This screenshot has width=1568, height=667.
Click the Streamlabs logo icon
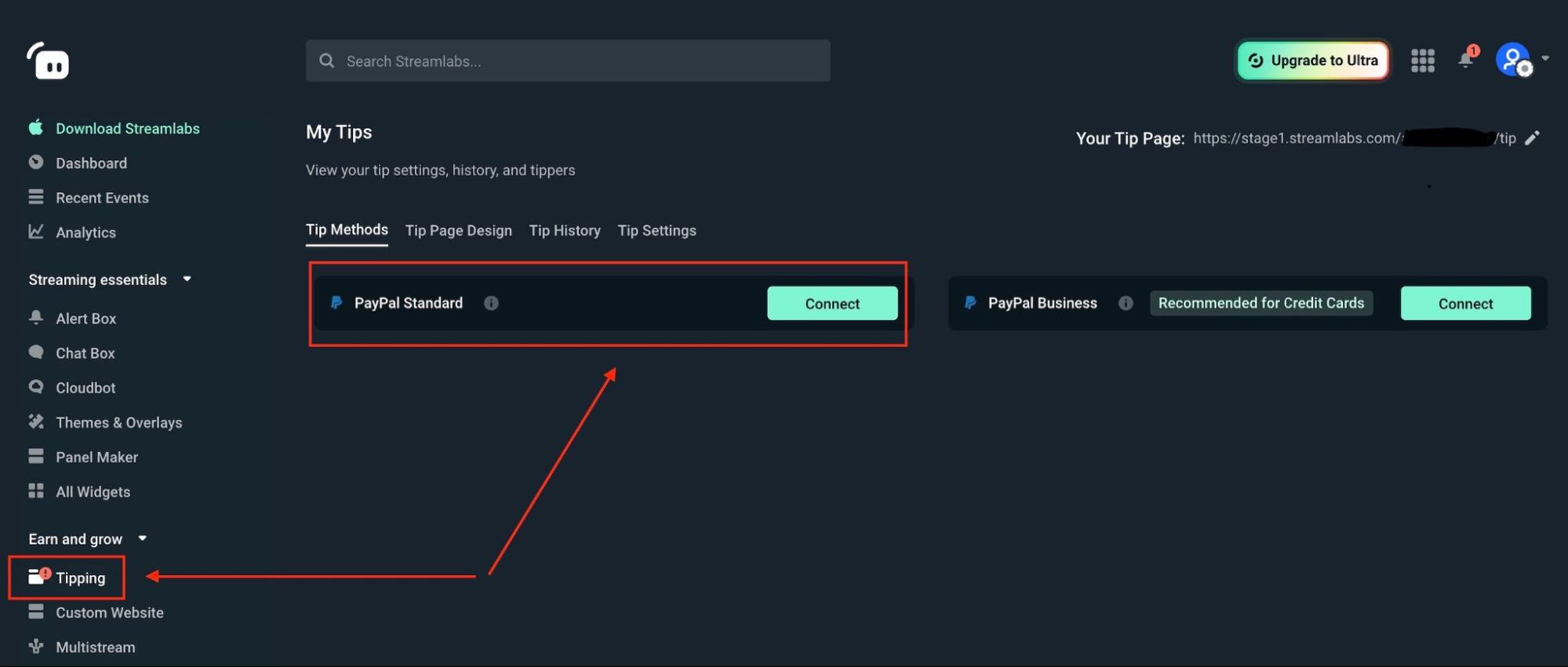49,61
